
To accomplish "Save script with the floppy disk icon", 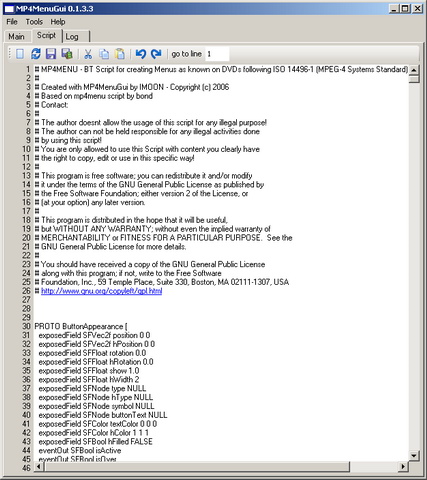I will tap(51, 54).
